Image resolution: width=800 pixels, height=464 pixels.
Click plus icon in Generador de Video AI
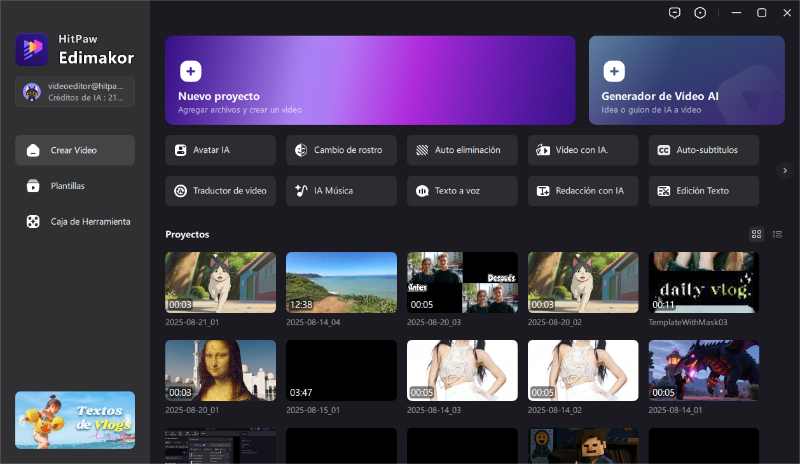[x=614, y=71]
